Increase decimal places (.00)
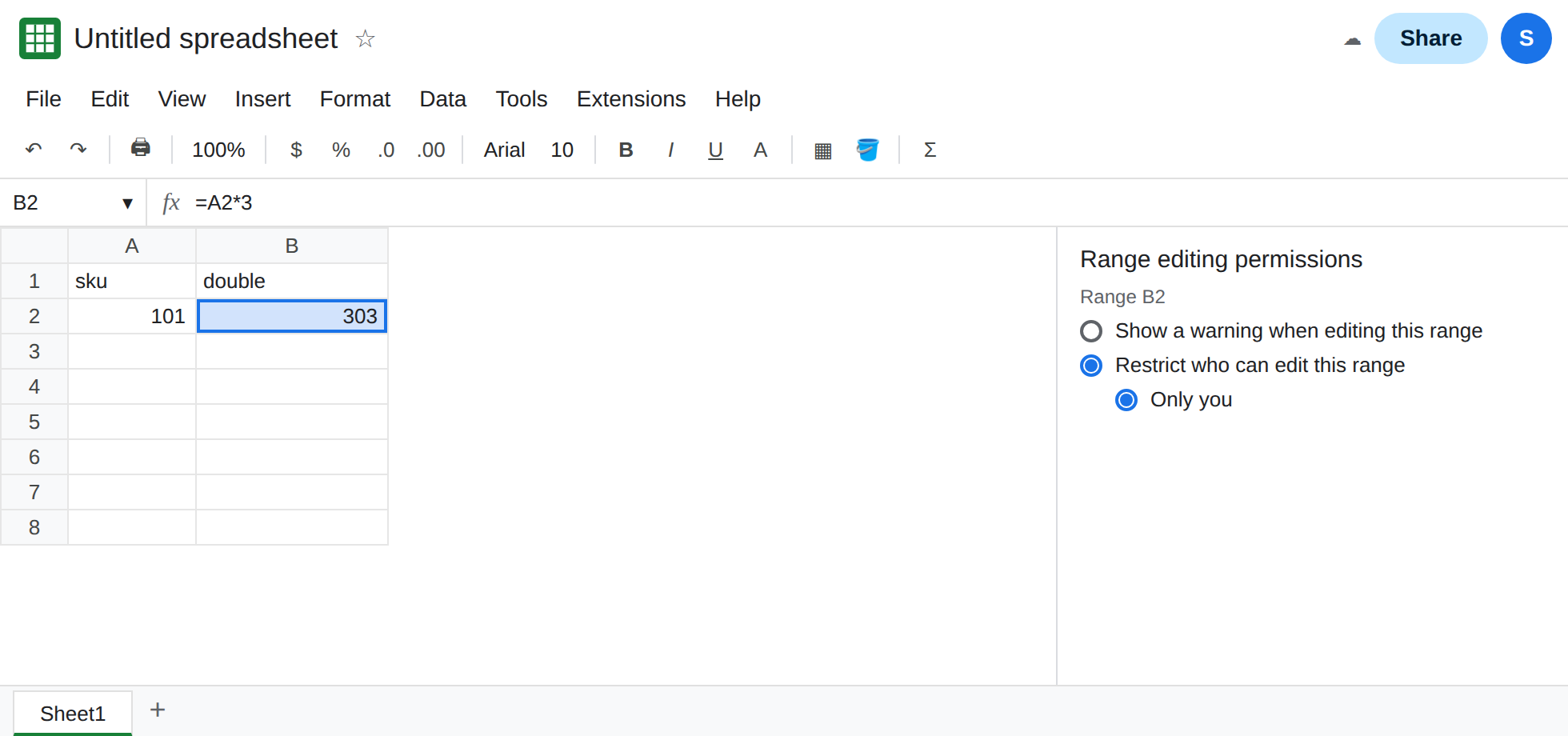This screenshot has height=736, width=1568. tap(431, 150)
